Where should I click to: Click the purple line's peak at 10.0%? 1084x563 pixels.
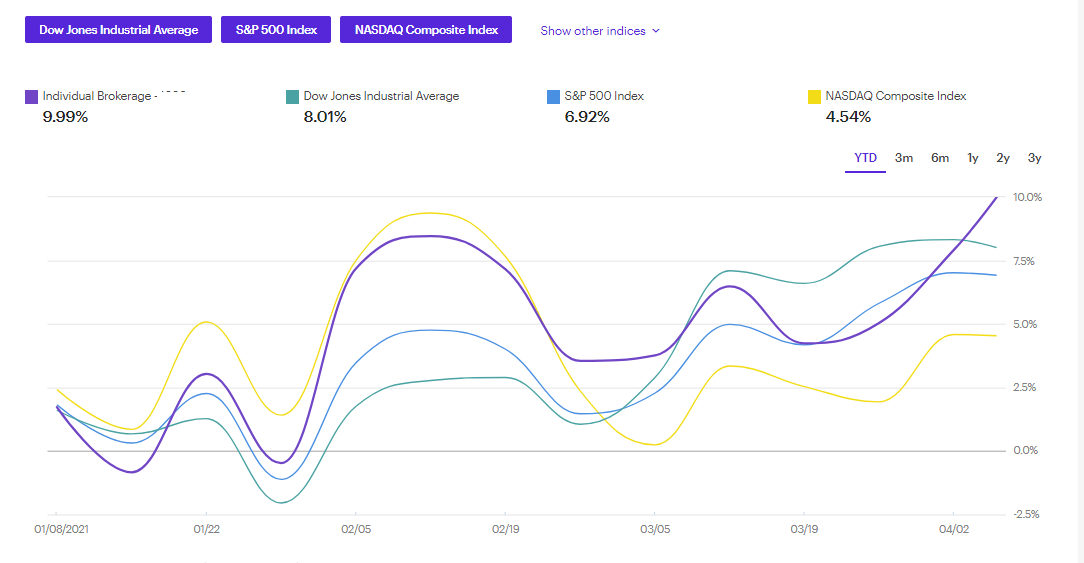coord(996,198)
